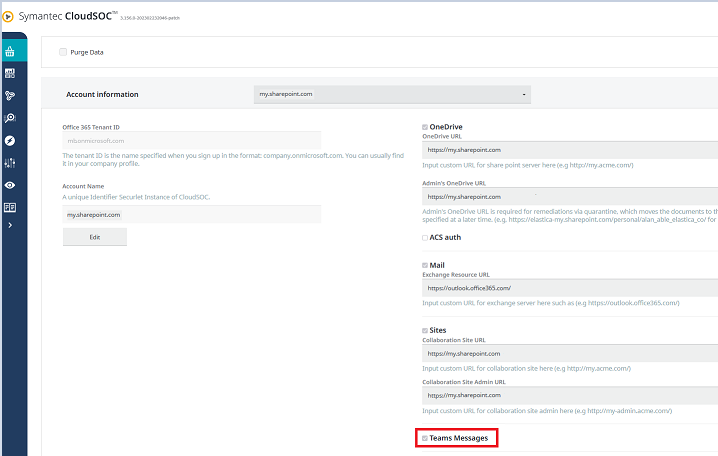
Task: Click the 'Exchange Resource URL' label
Action: point(456,275)
